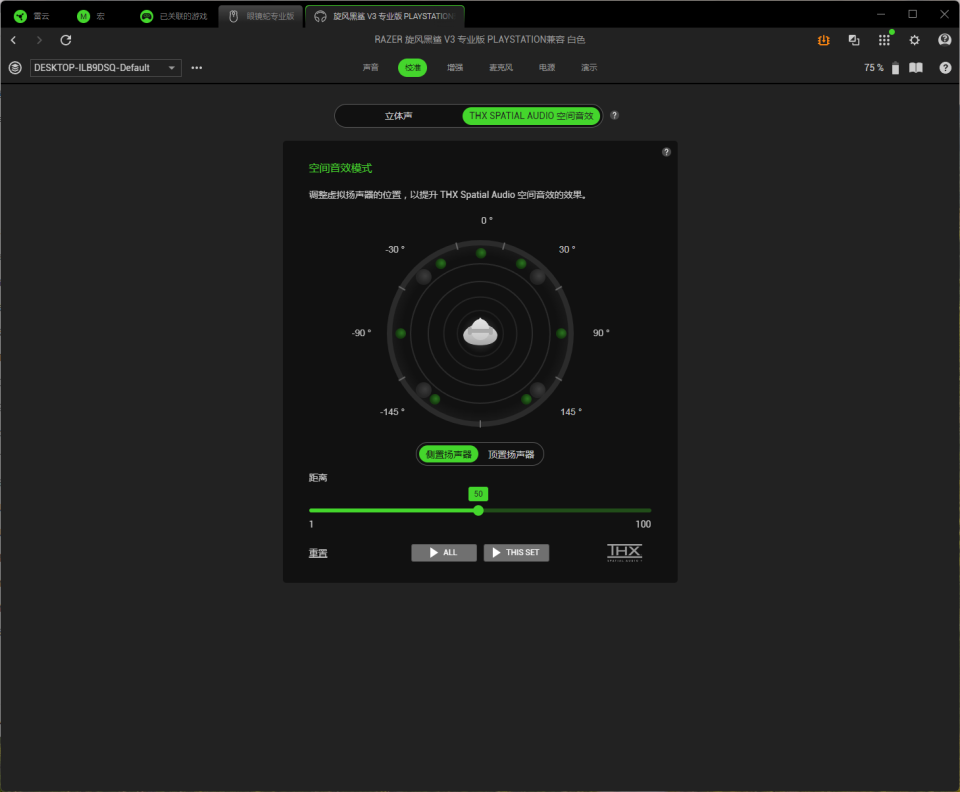Go forward with the right arrow
This screenshot has height=792, width=960.
[x=39, y=40]
